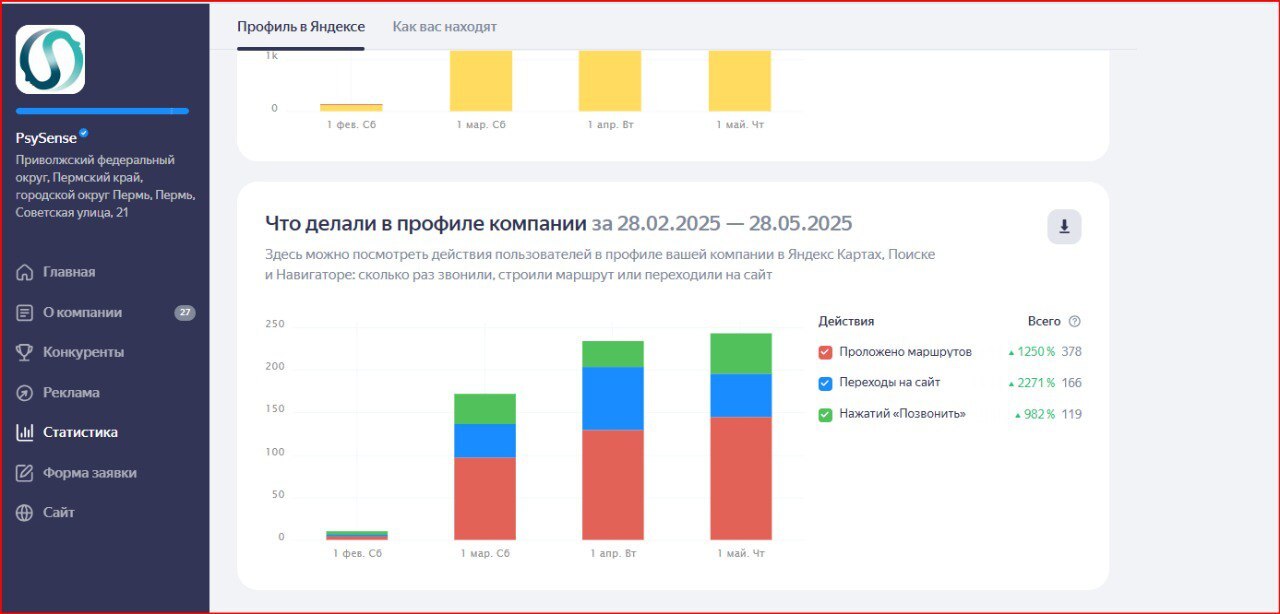
Task: Click the Реклама arrow icon
Action: tap(25, 392)
